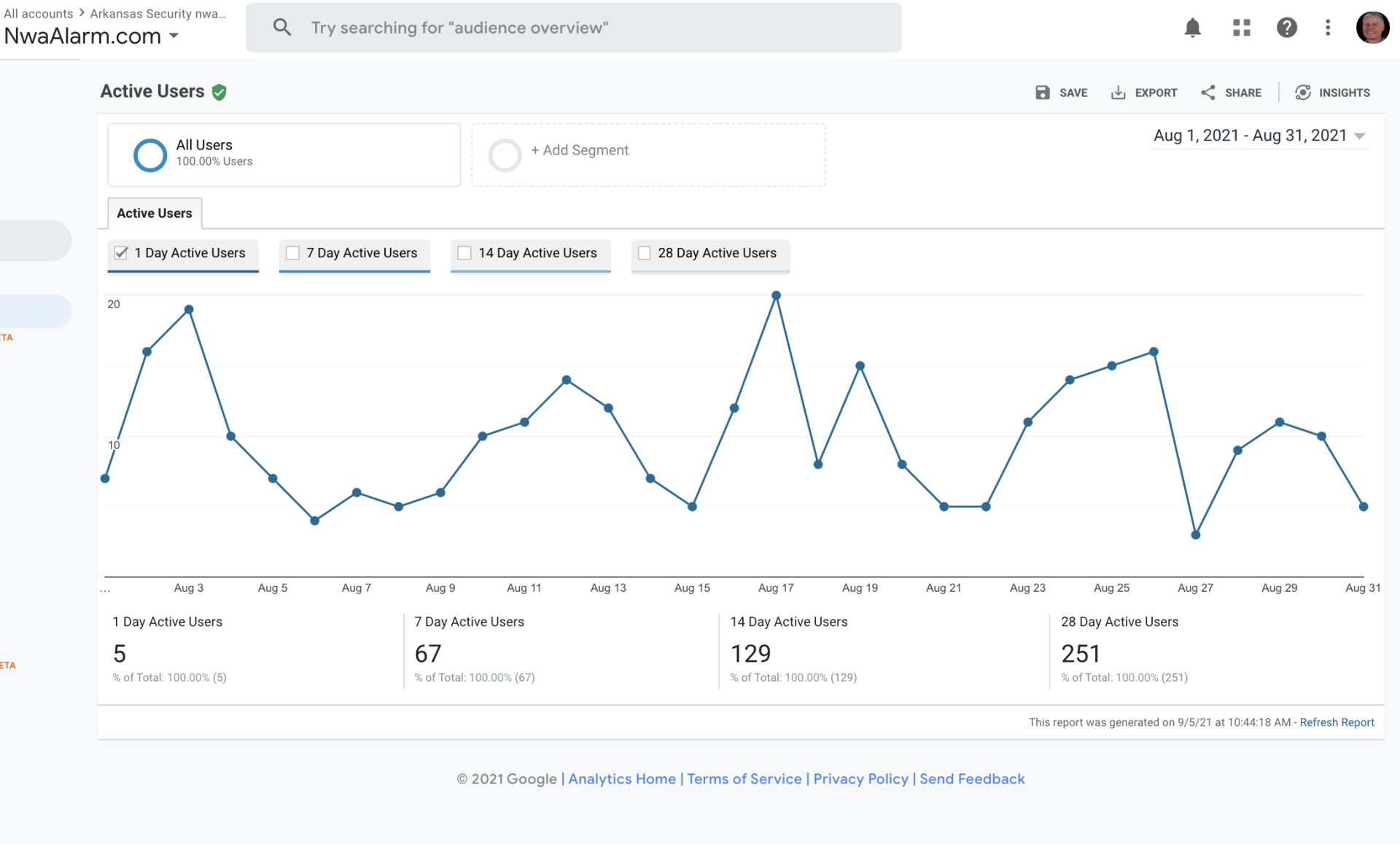This screenshot has height=844, width=1400.
Task: Open the NwaAlarm.com account dropdown
Action: tap(92, 36)
